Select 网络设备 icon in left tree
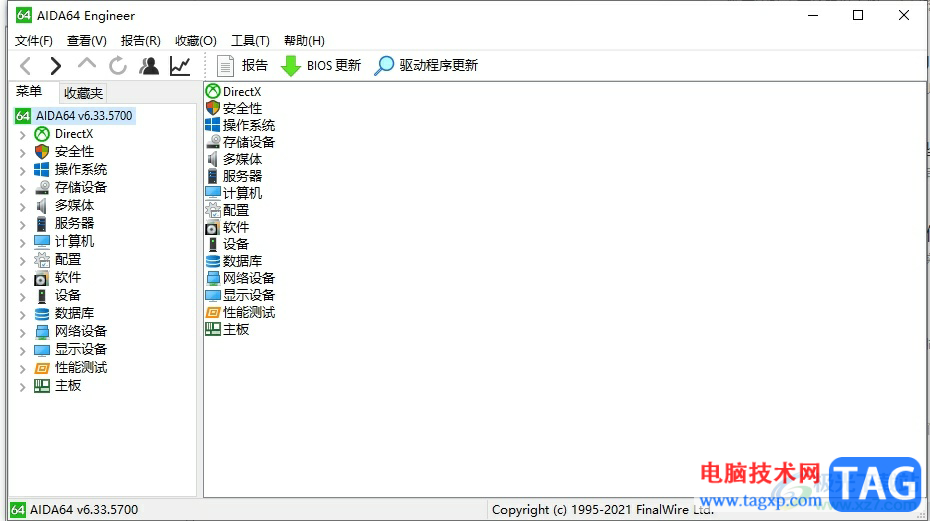The width and height of the screenshot is (930, 521). 42,332
